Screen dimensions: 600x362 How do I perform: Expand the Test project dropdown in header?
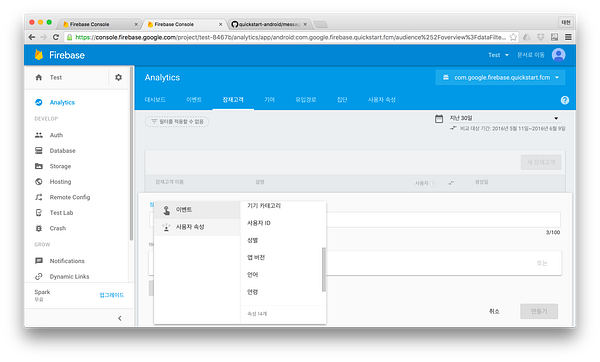(x=499, y=55)
